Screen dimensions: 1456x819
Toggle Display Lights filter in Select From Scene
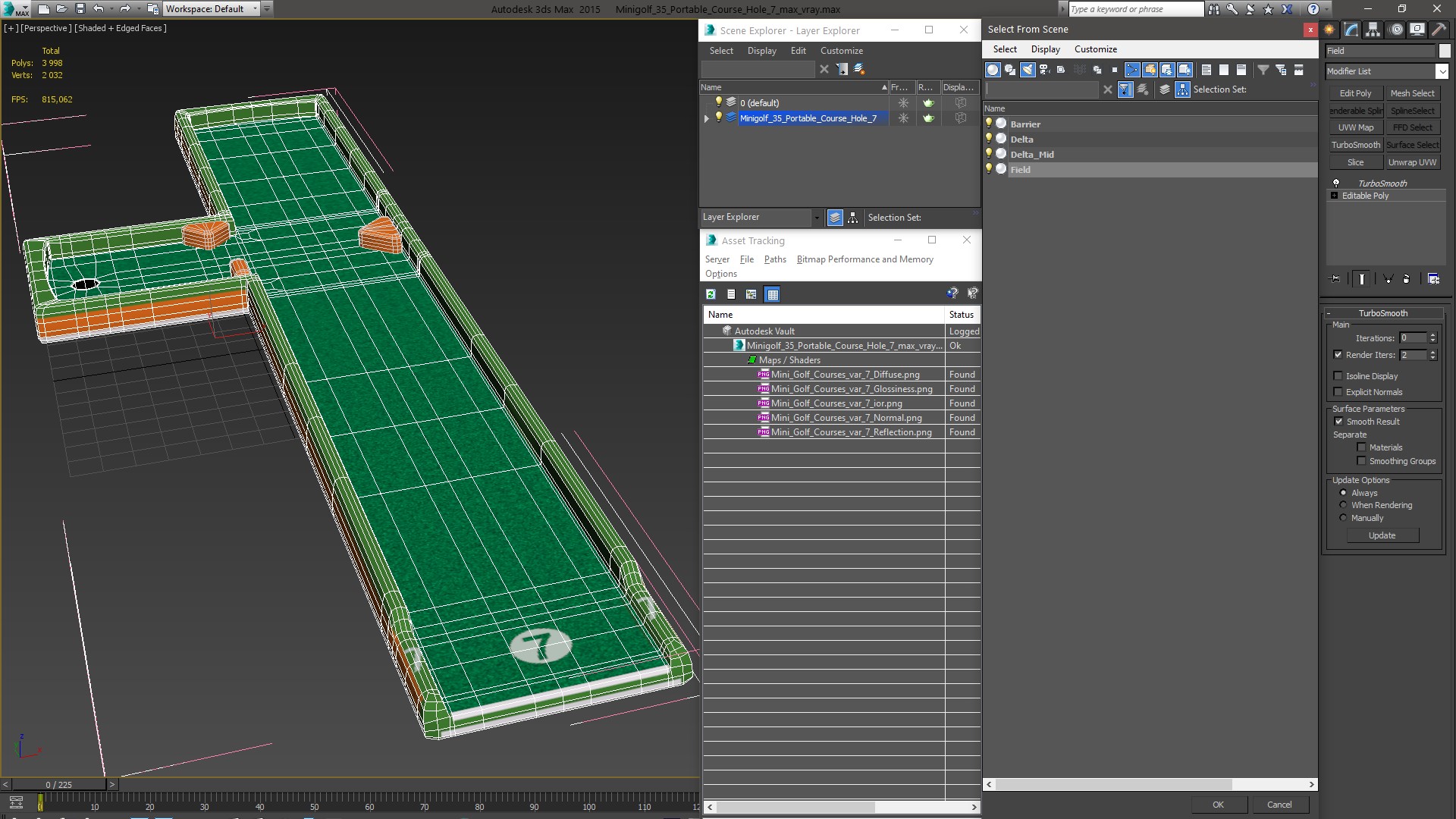1028,70
